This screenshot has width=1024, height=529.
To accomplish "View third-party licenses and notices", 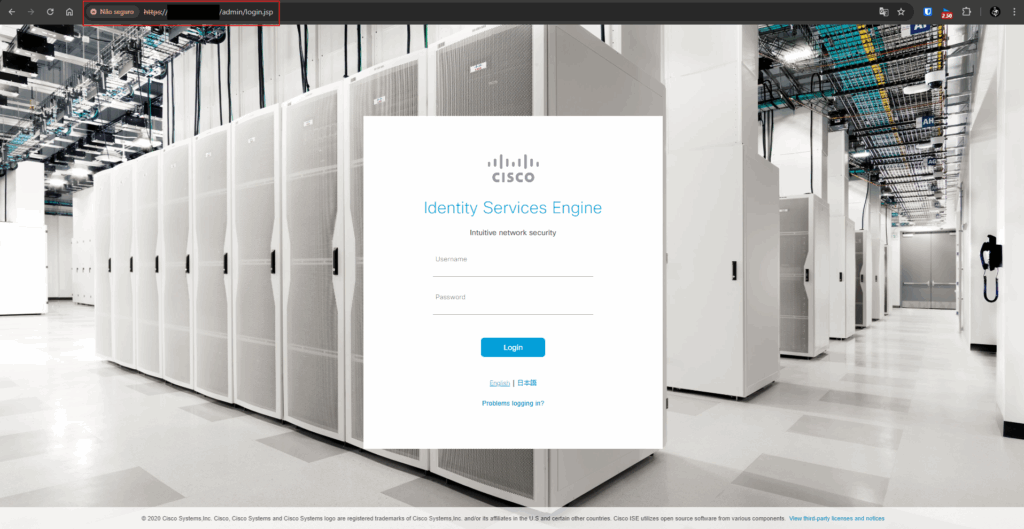I will point(836,518).
